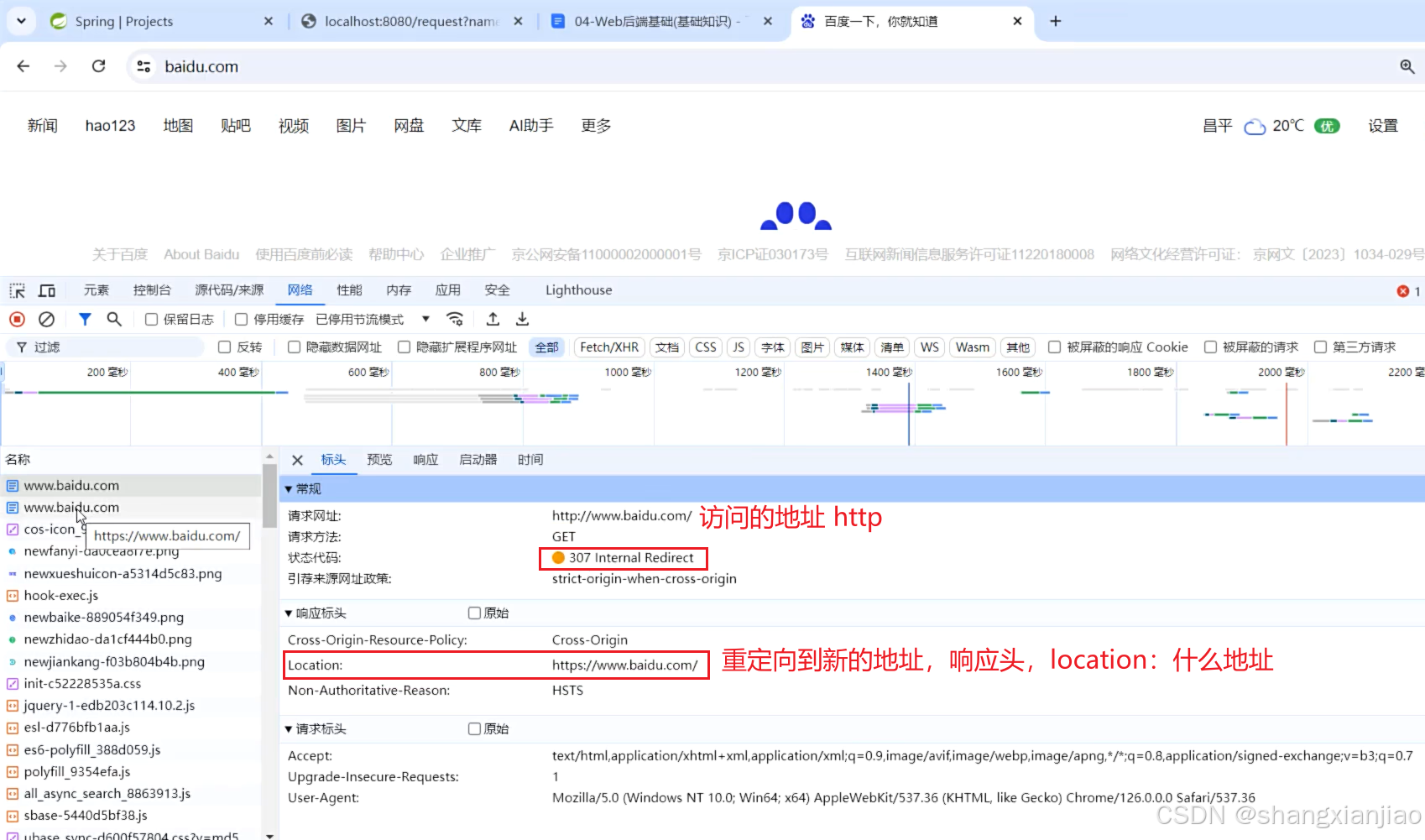Viewport: 1425px width, 840px height.
Task: Select jquery-1-edb203c114.10.2.js request
Action: click(x=131, y=706)
